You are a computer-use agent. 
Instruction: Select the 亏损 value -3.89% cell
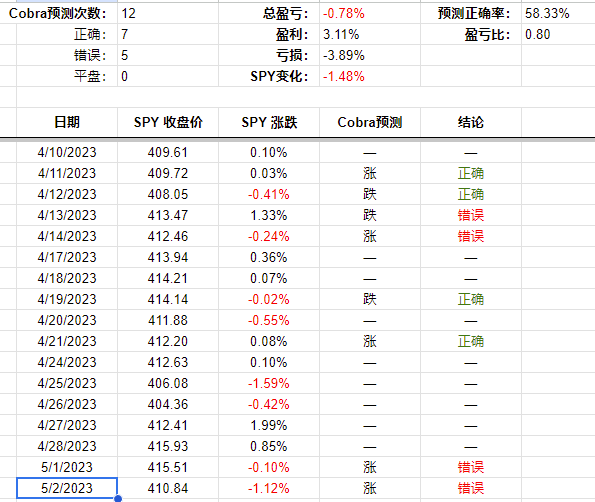[x=370, y=55]
